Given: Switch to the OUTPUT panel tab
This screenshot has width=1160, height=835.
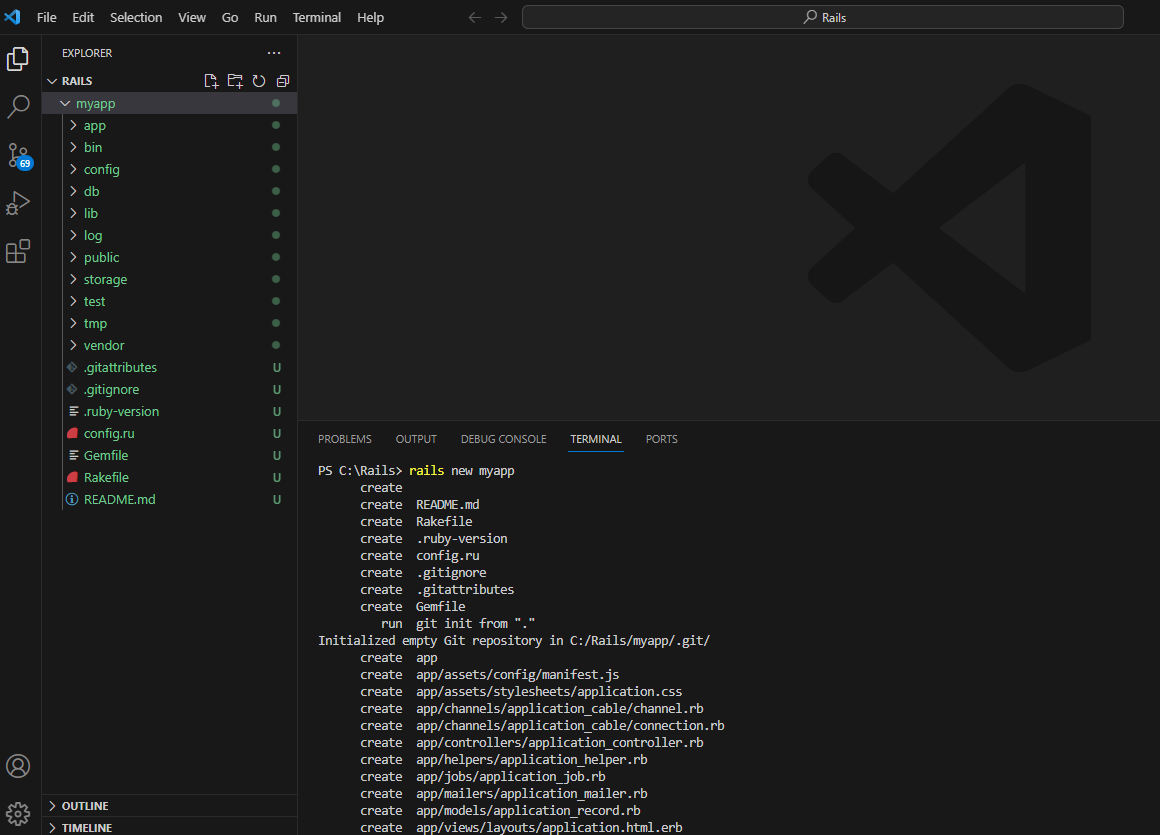Looking at the screenshot, I should pyautogui.click(x=416, y=439).
